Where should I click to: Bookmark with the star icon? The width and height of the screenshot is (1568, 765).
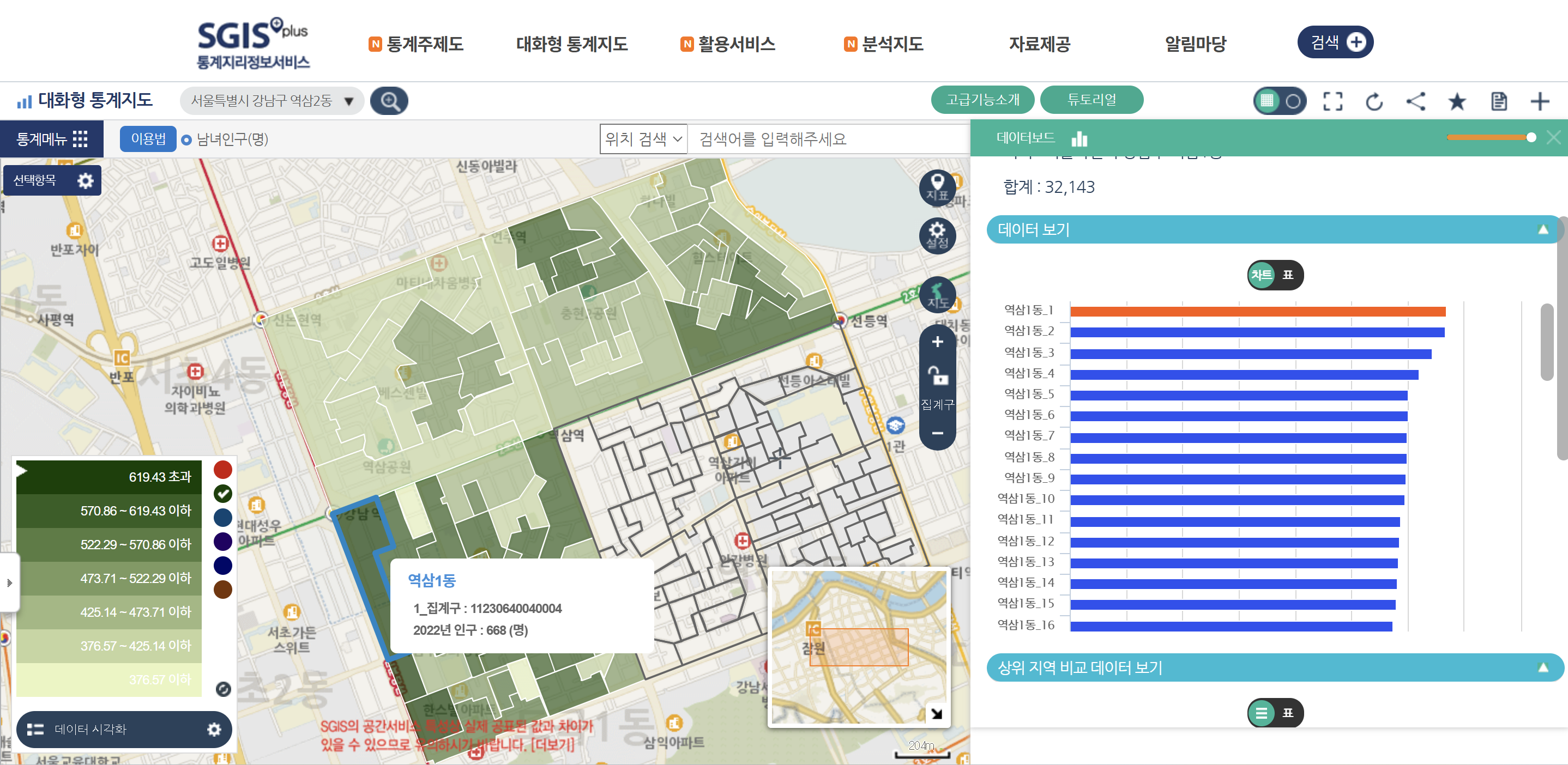pos(1457,101)
